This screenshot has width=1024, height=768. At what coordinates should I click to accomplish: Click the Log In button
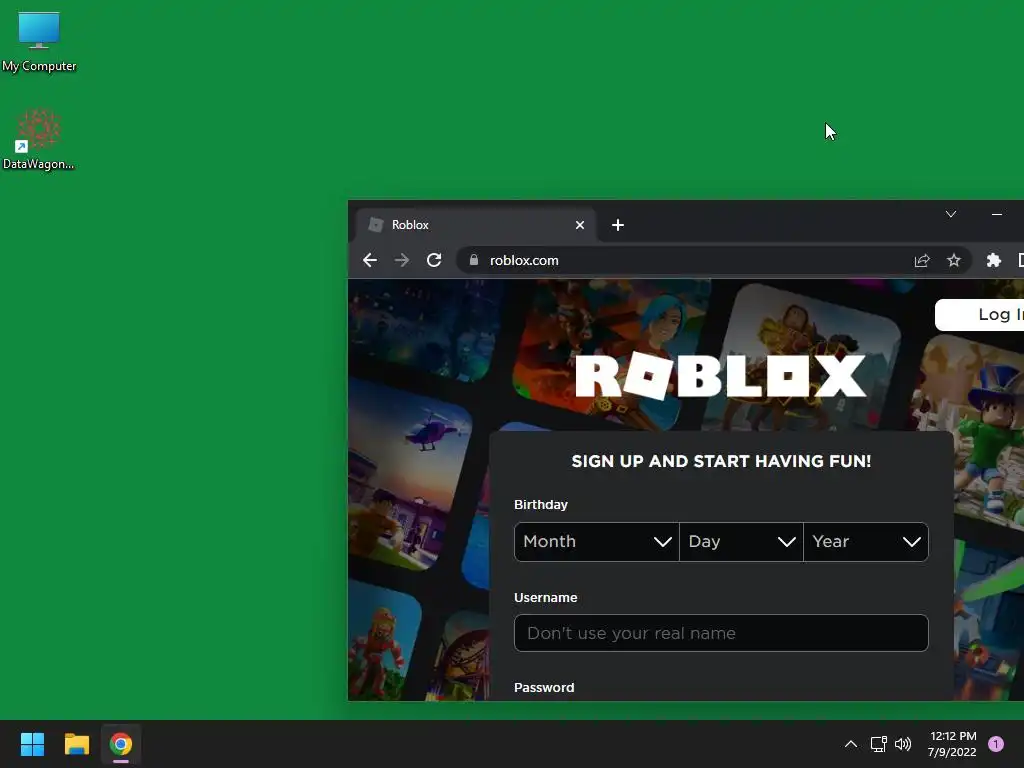(x=980, y=315)
